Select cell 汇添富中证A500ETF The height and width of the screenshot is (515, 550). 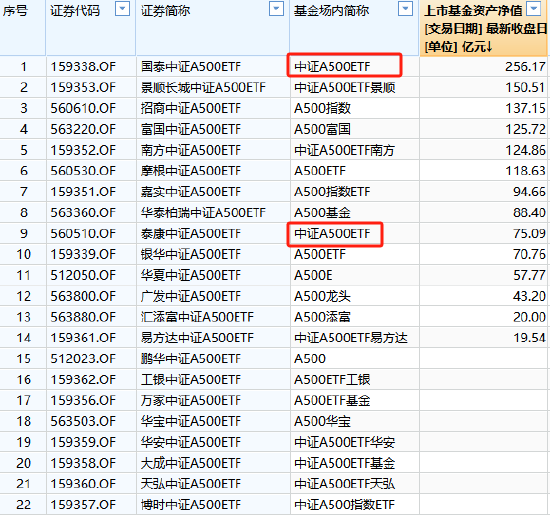[x=213, y=317]
